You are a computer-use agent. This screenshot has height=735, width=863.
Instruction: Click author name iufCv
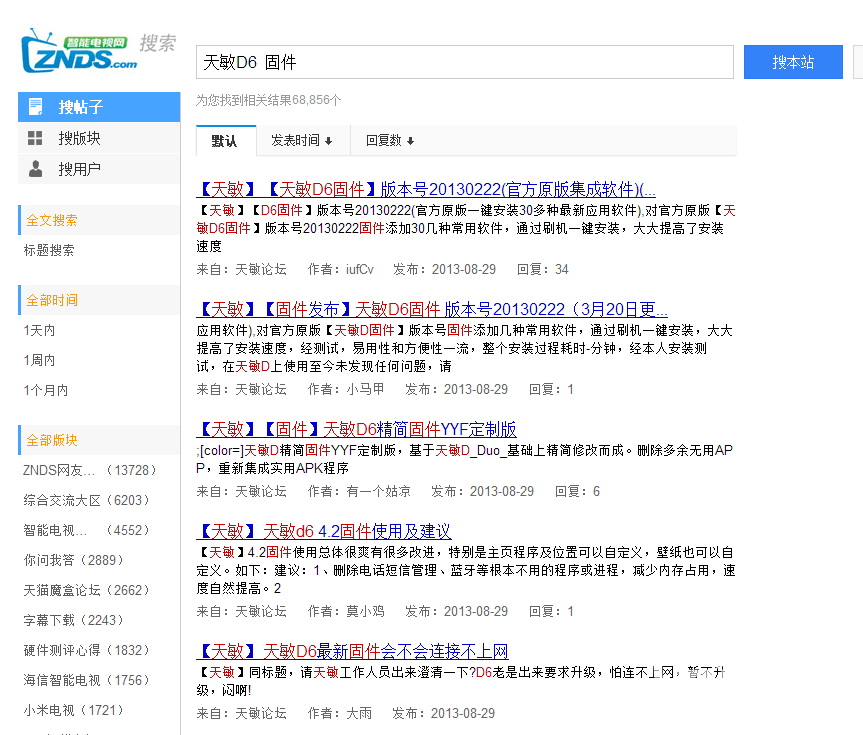click(359, 269)
